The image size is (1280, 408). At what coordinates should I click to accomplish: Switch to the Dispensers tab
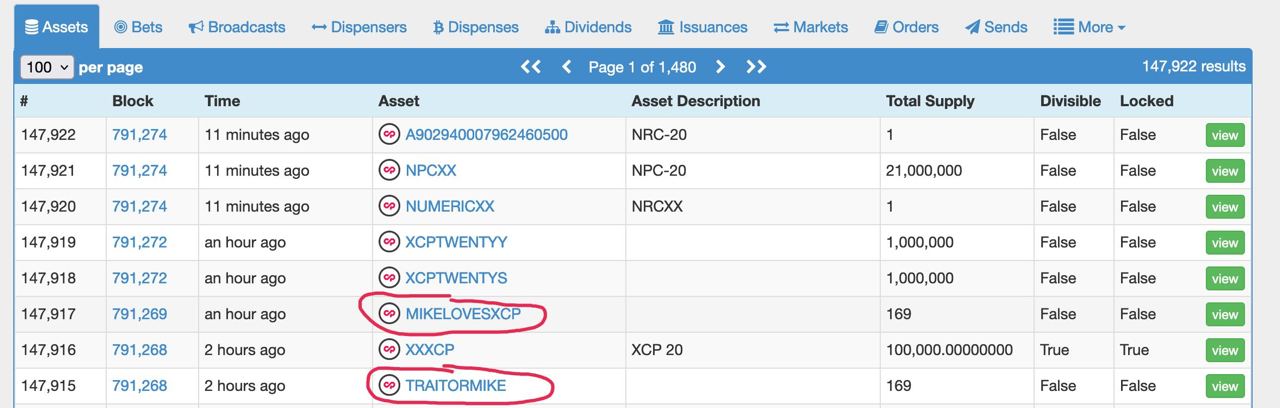coord(359,27)
